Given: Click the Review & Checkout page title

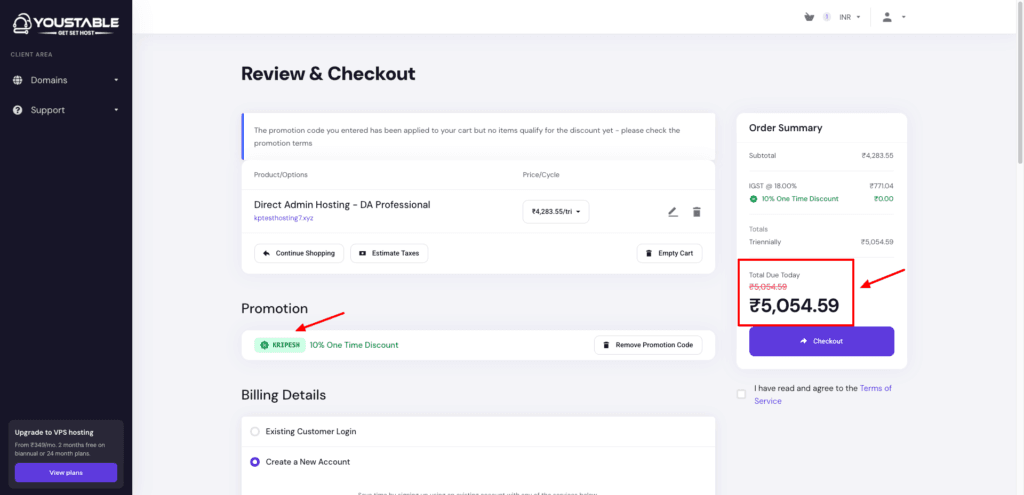Looking at the screenshot, I should 328,74.
